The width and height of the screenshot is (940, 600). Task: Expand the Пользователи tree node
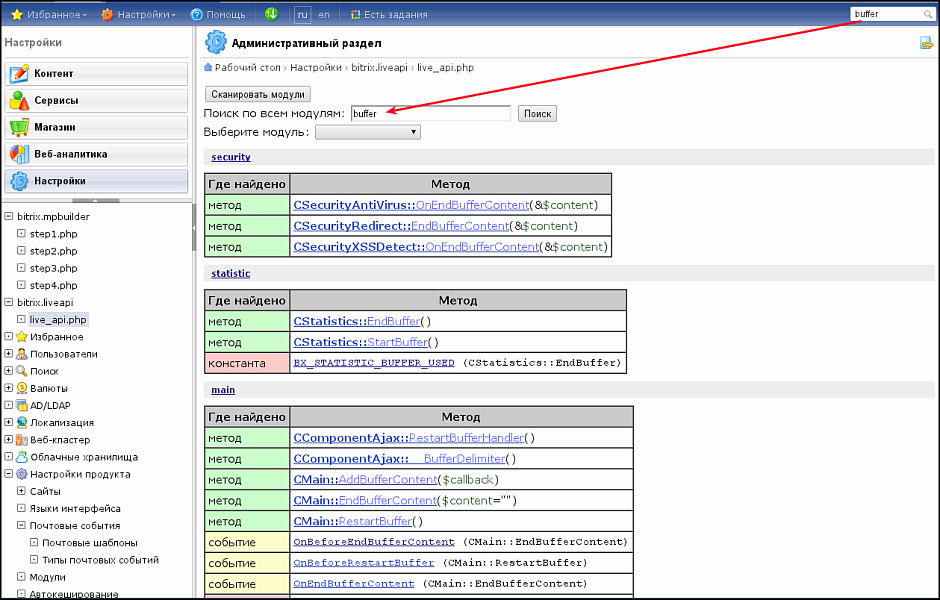pos(9,354)
